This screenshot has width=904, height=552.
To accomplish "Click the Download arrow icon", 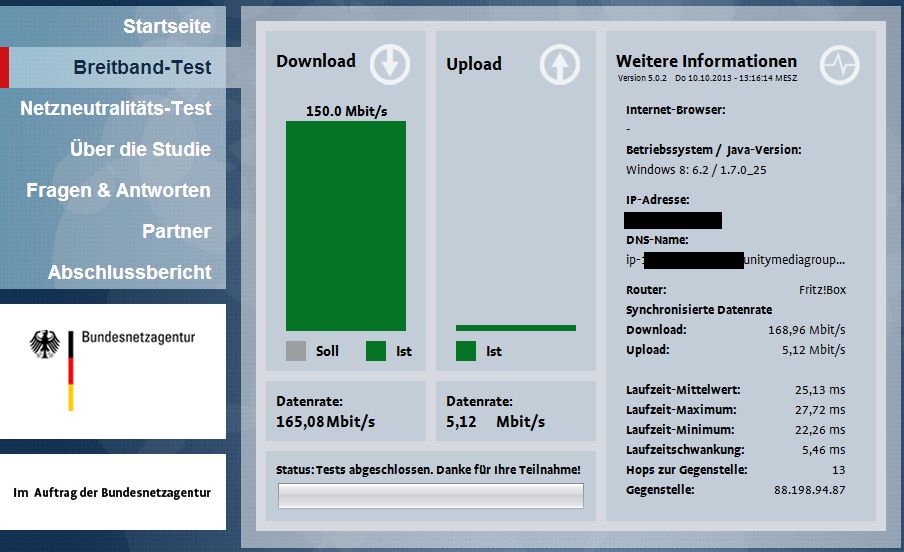I will (390, 64).
